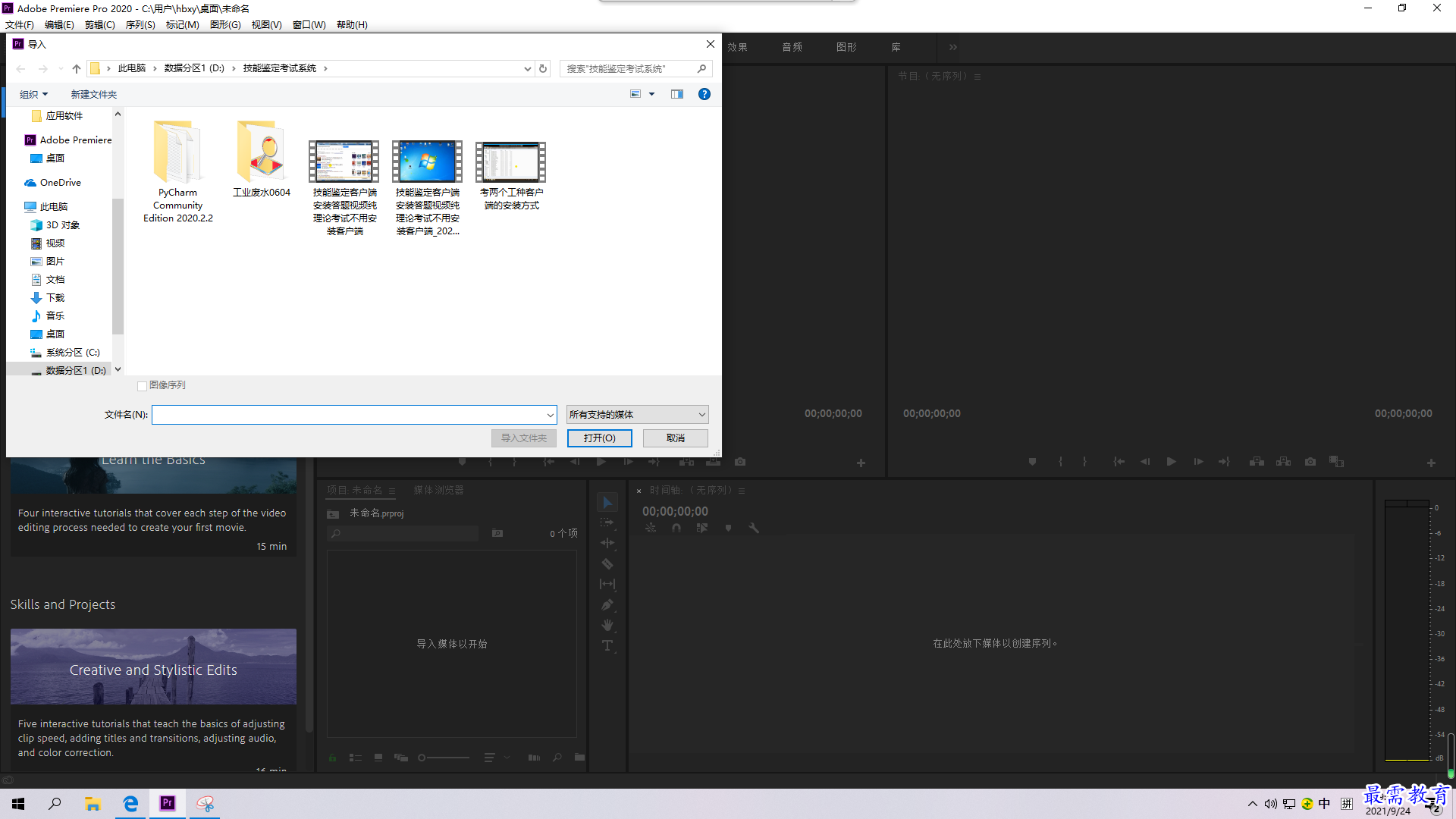The width and height of the screenshot is (1456, 819).
Task: Click timeline wrench settings icon
Action: pos(754,528)
